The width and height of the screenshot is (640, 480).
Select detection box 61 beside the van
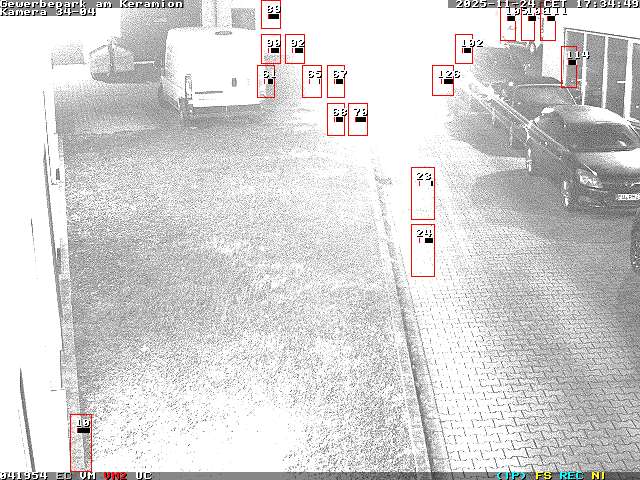266,81
